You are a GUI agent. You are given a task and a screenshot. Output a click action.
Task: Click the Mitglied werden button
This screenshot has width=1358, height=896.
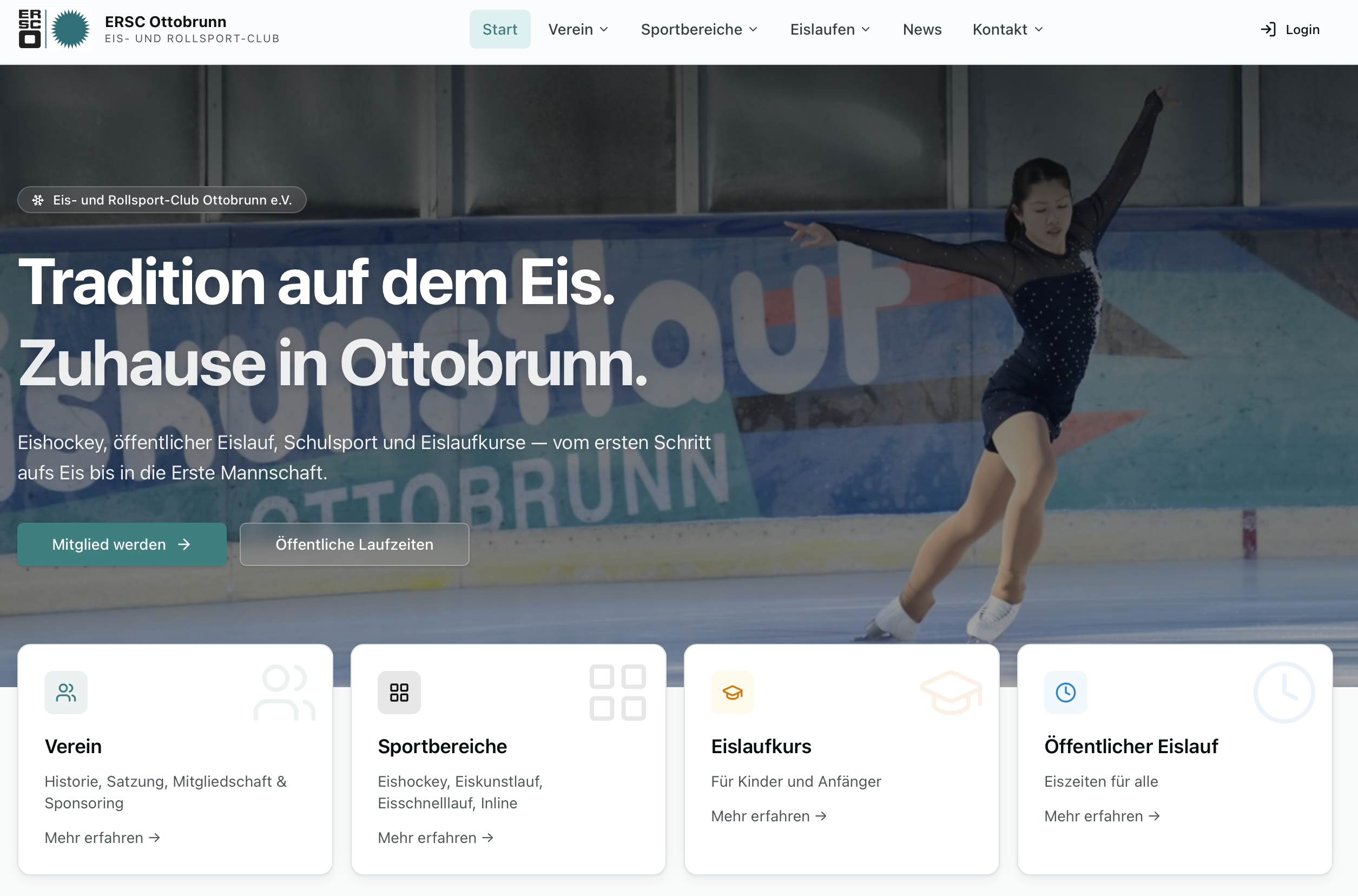122,544
